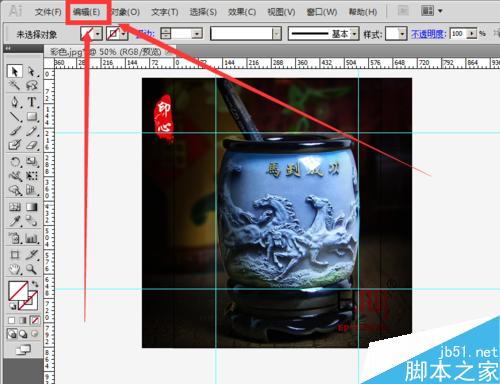Open the fill color dropdown in the control bar
Screen dimensions: 500x384
coord(98,34)
